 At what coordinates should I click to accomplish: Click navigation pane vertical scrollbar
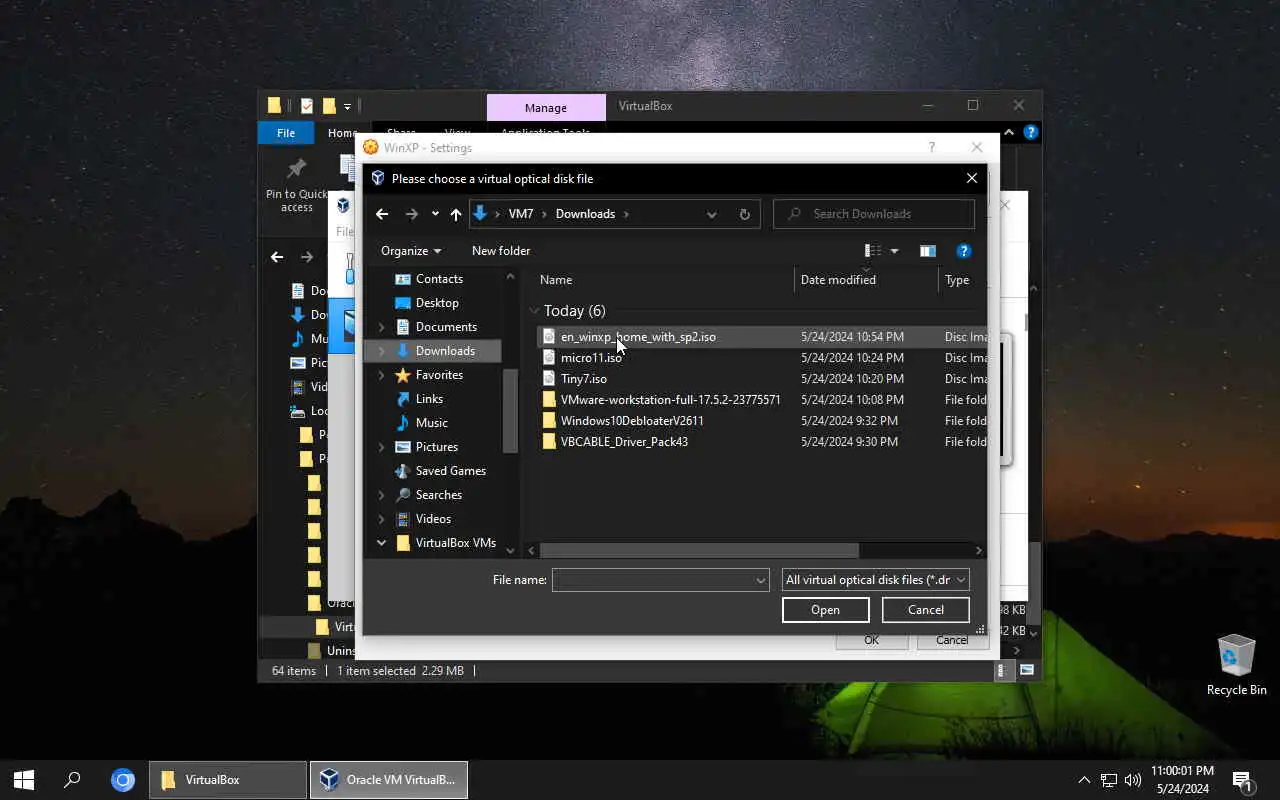click(x=510, y=410)
